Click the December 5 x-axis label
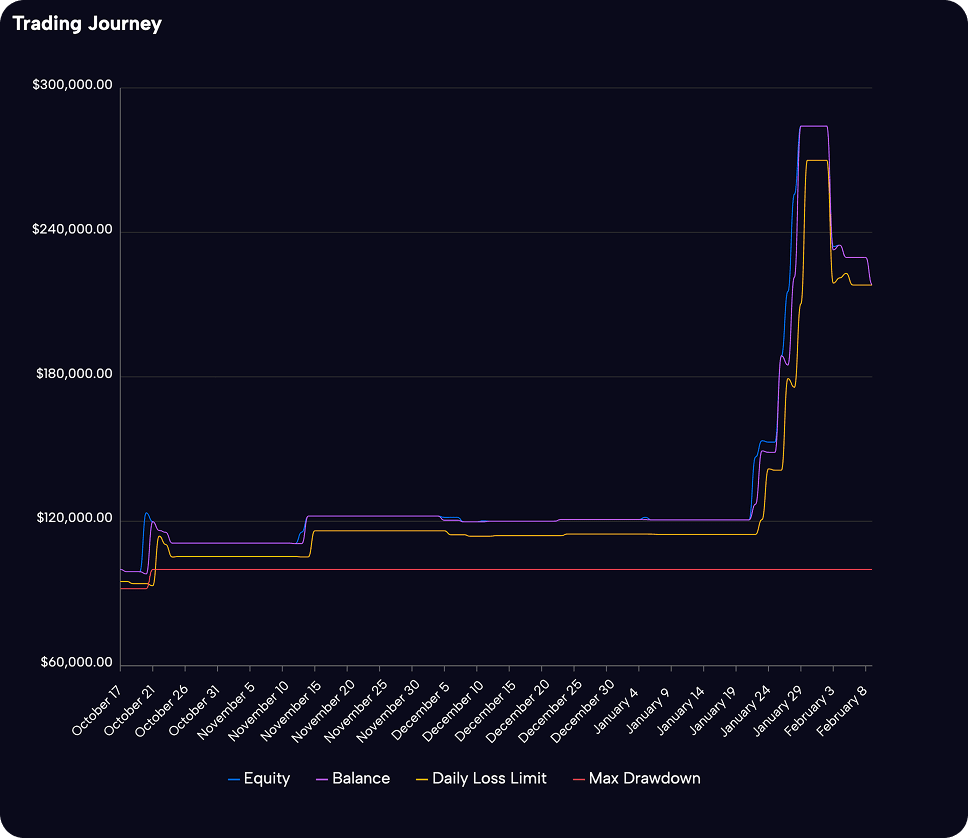The image size is (968, 838). click(420, 711)
